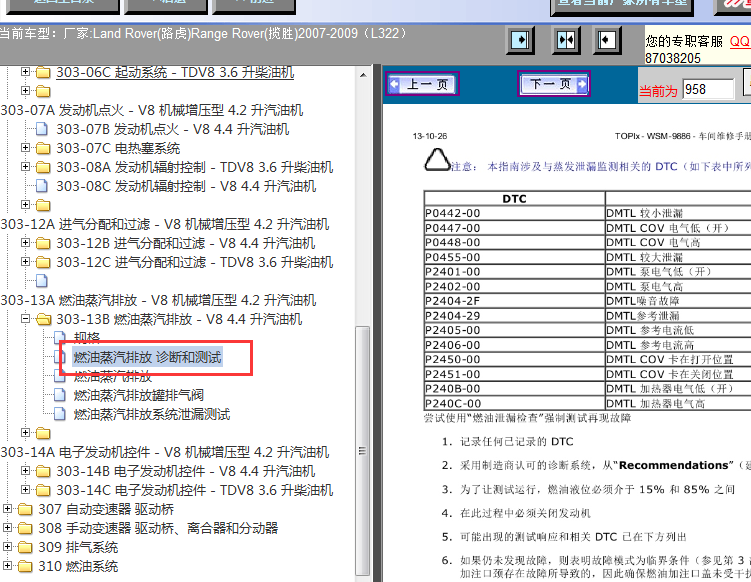This screenshot has width=751, height=582.
Task: Click DTC code P2450-00 cell
Action: point(514,359)
